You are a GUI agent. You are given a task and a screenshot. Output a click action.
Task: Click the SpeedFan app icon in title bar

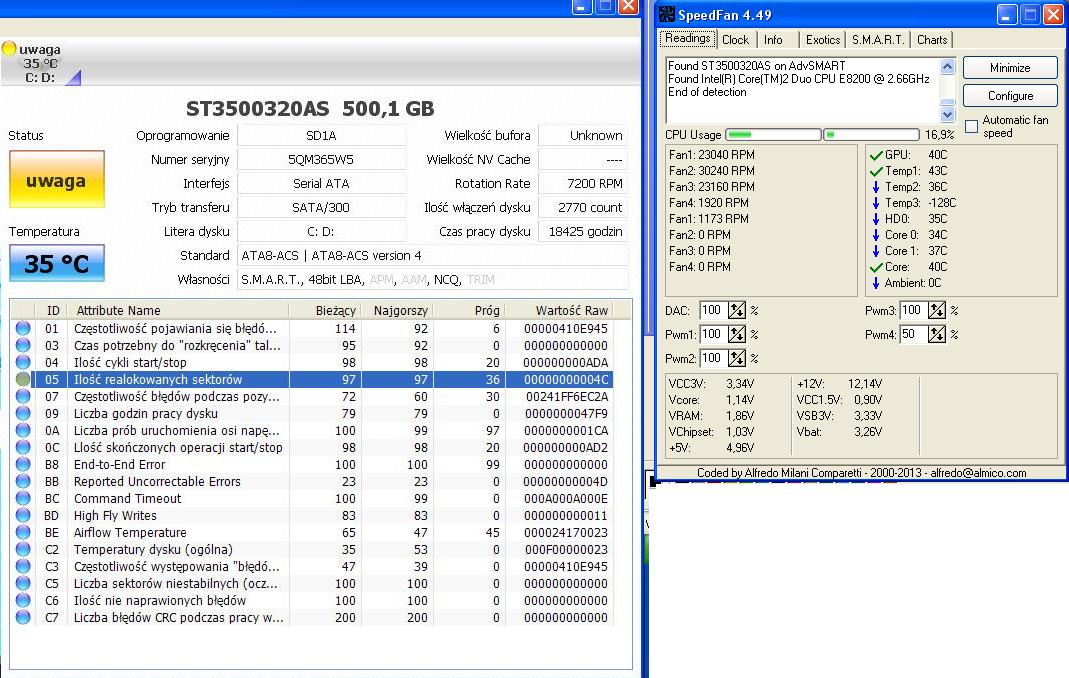666,14
